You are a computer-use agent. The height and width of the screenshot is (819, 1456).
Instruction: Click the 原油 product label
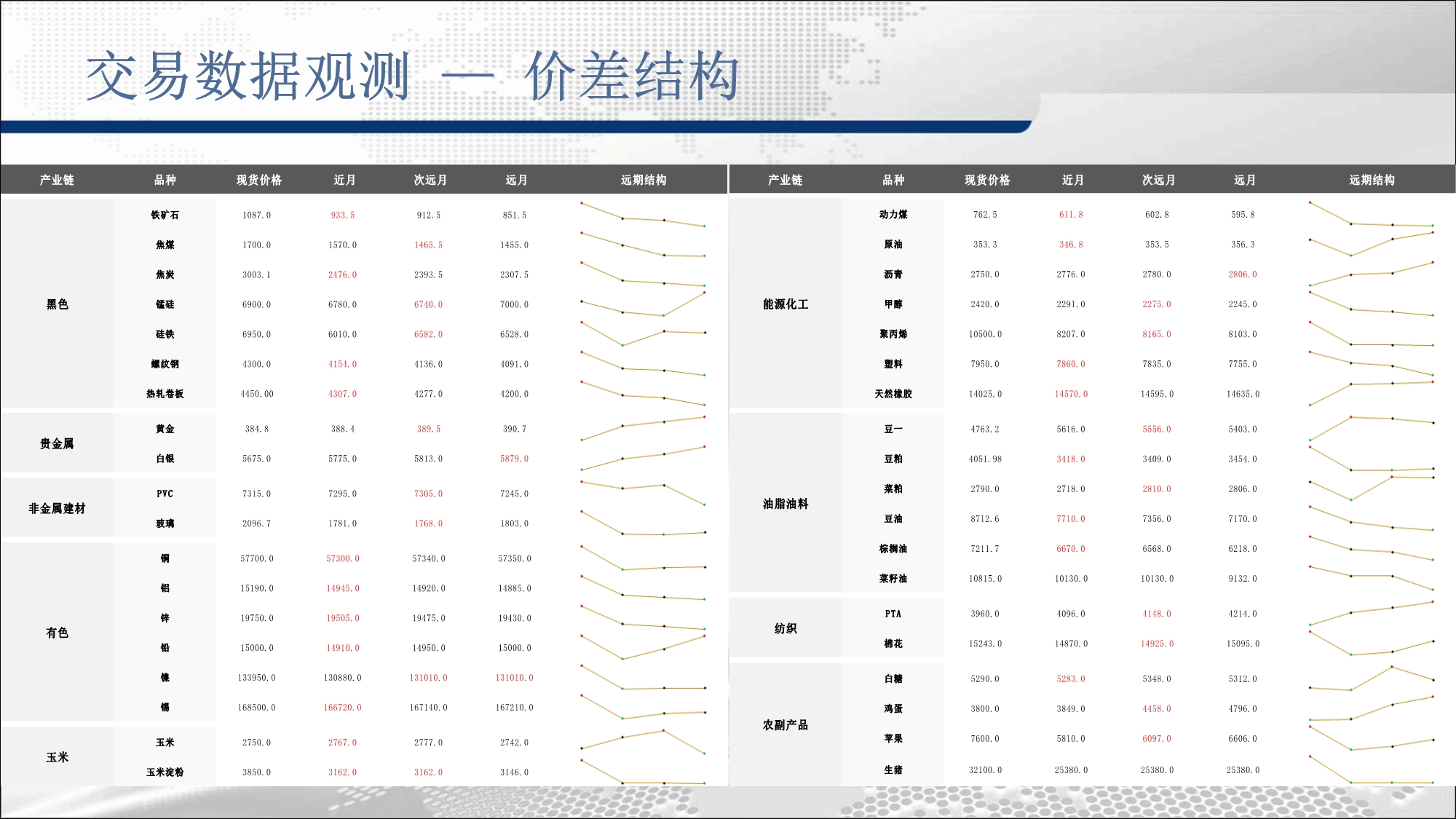coord(893,245)
